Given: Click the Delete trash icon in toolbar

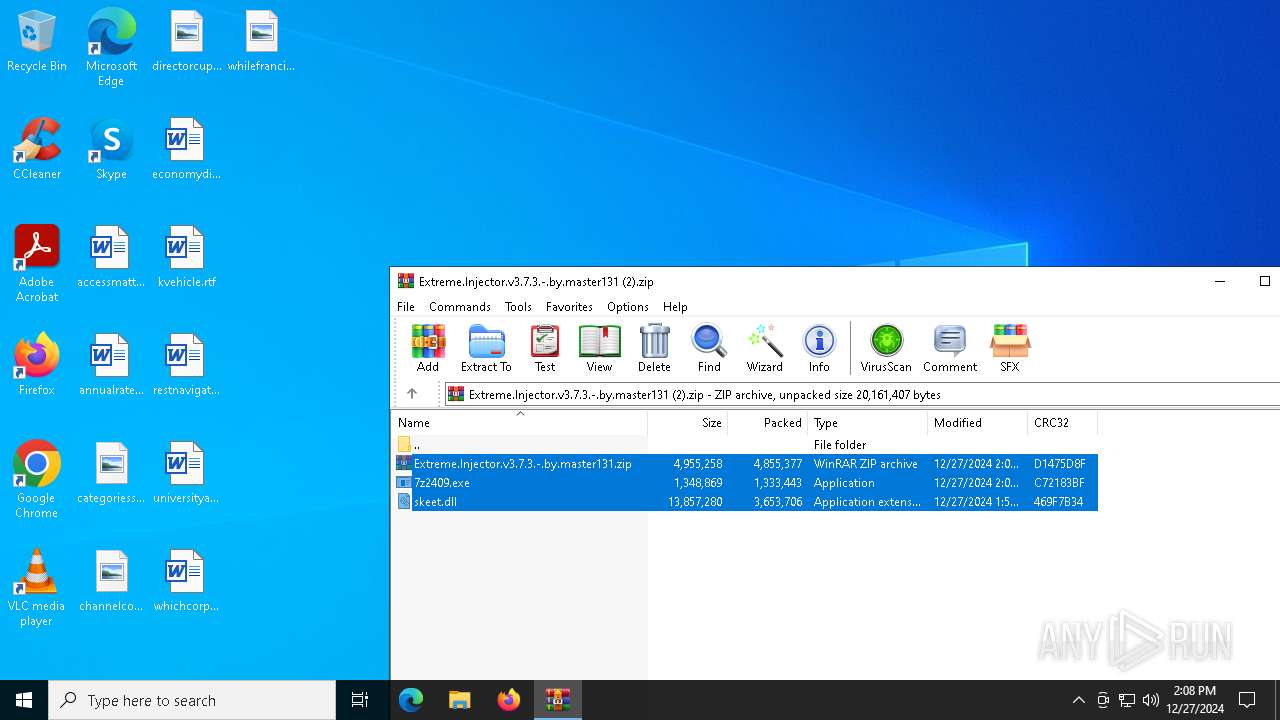Looking at the screenshot, I should pyautogui.click(x=654, y=348).
